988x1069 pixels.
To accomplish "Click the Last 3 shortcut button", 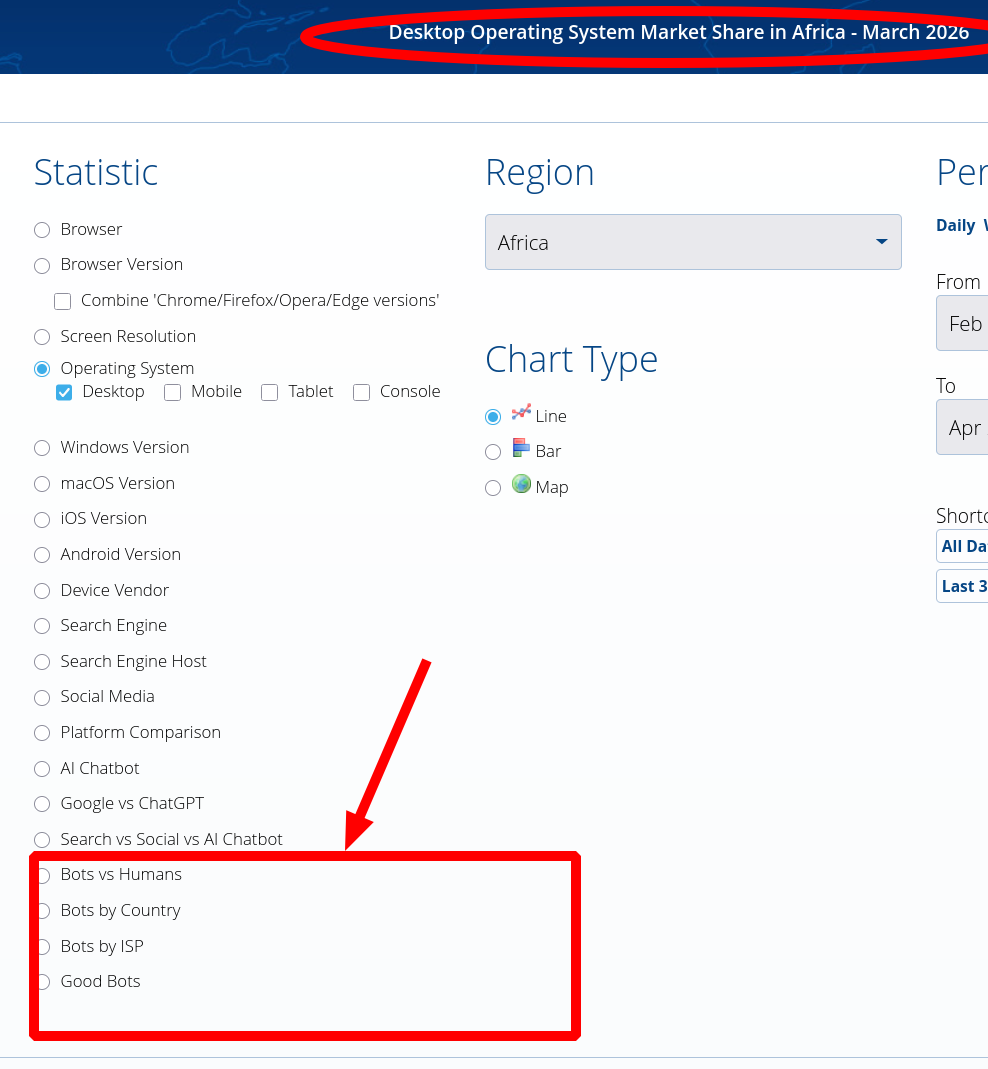I will coord(963,586).
